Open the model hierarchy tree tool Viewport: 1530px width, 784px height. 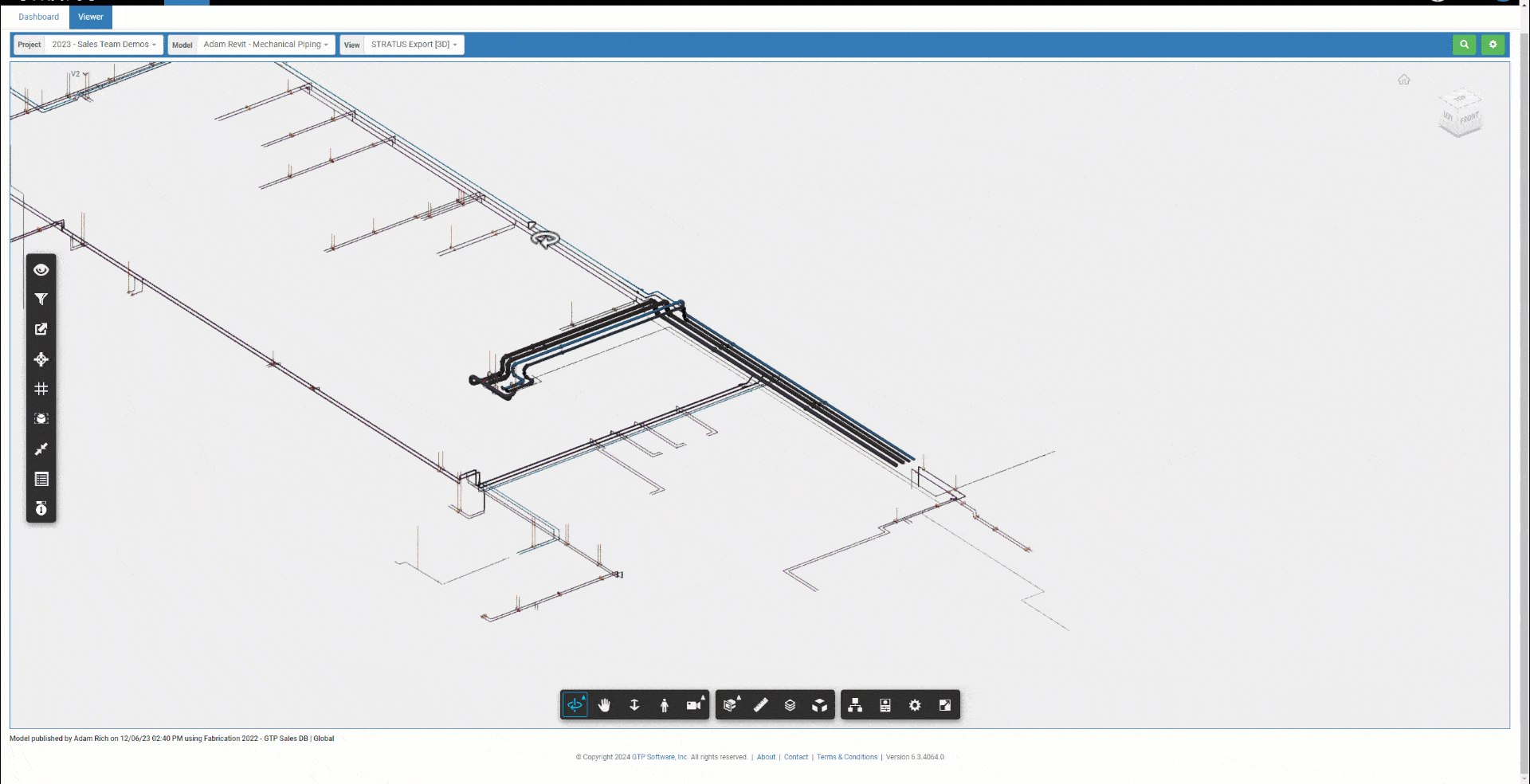coord(854,705)
